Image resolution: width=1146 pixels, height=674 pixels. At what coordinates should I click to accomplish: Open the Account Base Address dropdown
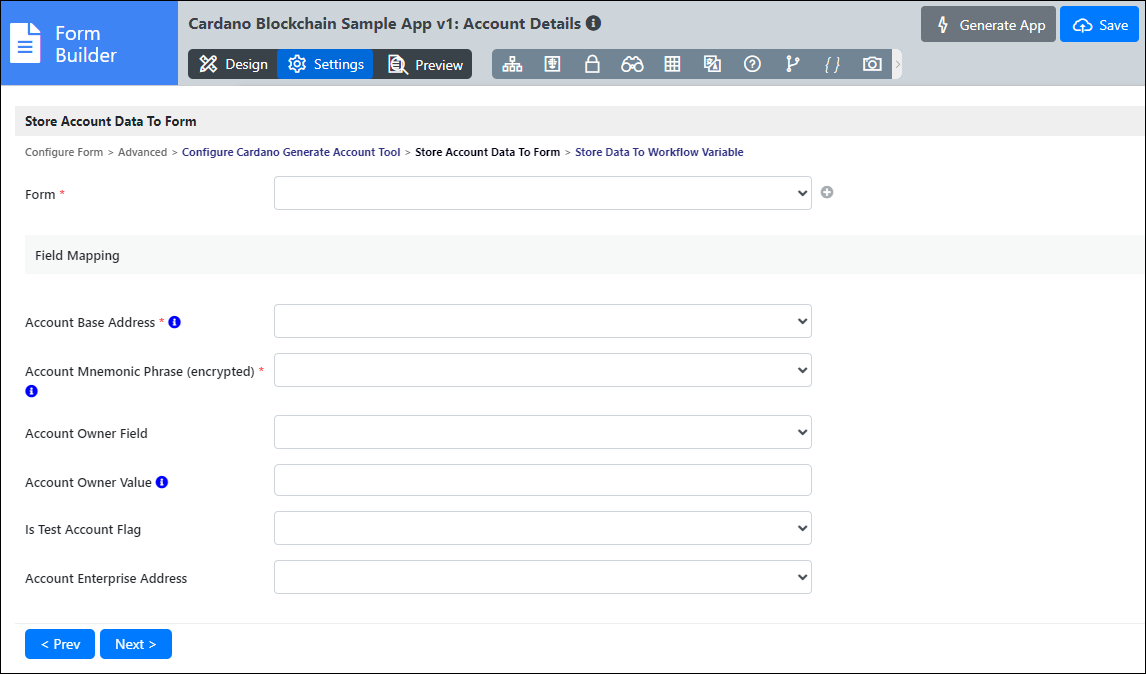[x=543, y=321]
